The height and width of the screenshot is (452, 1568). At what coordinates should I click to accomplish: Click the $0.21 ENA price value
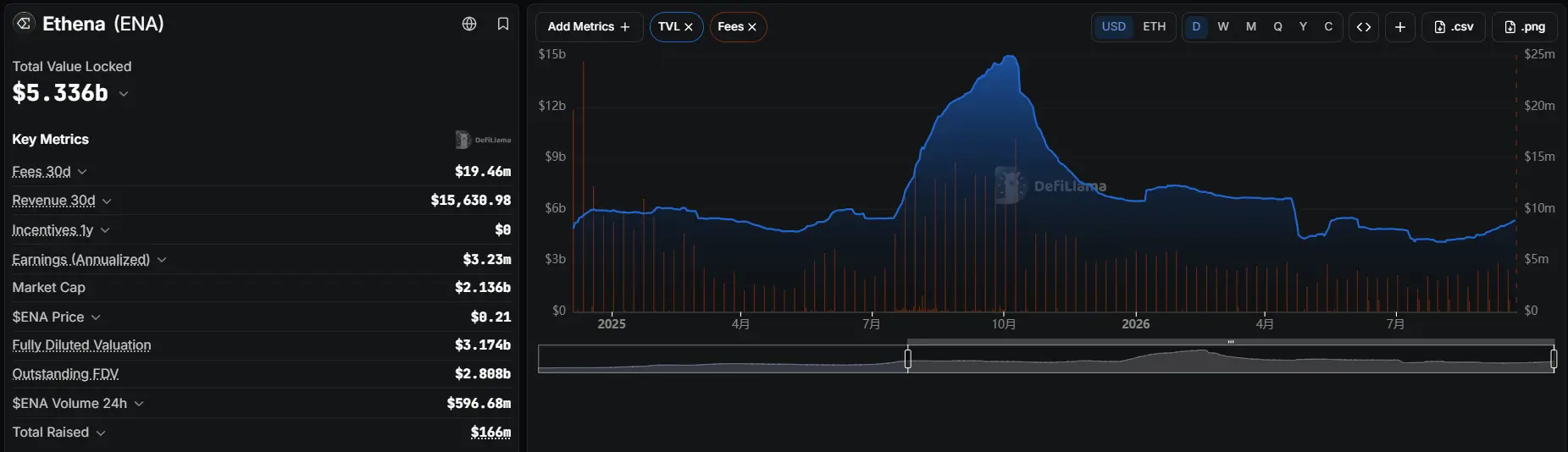tap(491, 317)
